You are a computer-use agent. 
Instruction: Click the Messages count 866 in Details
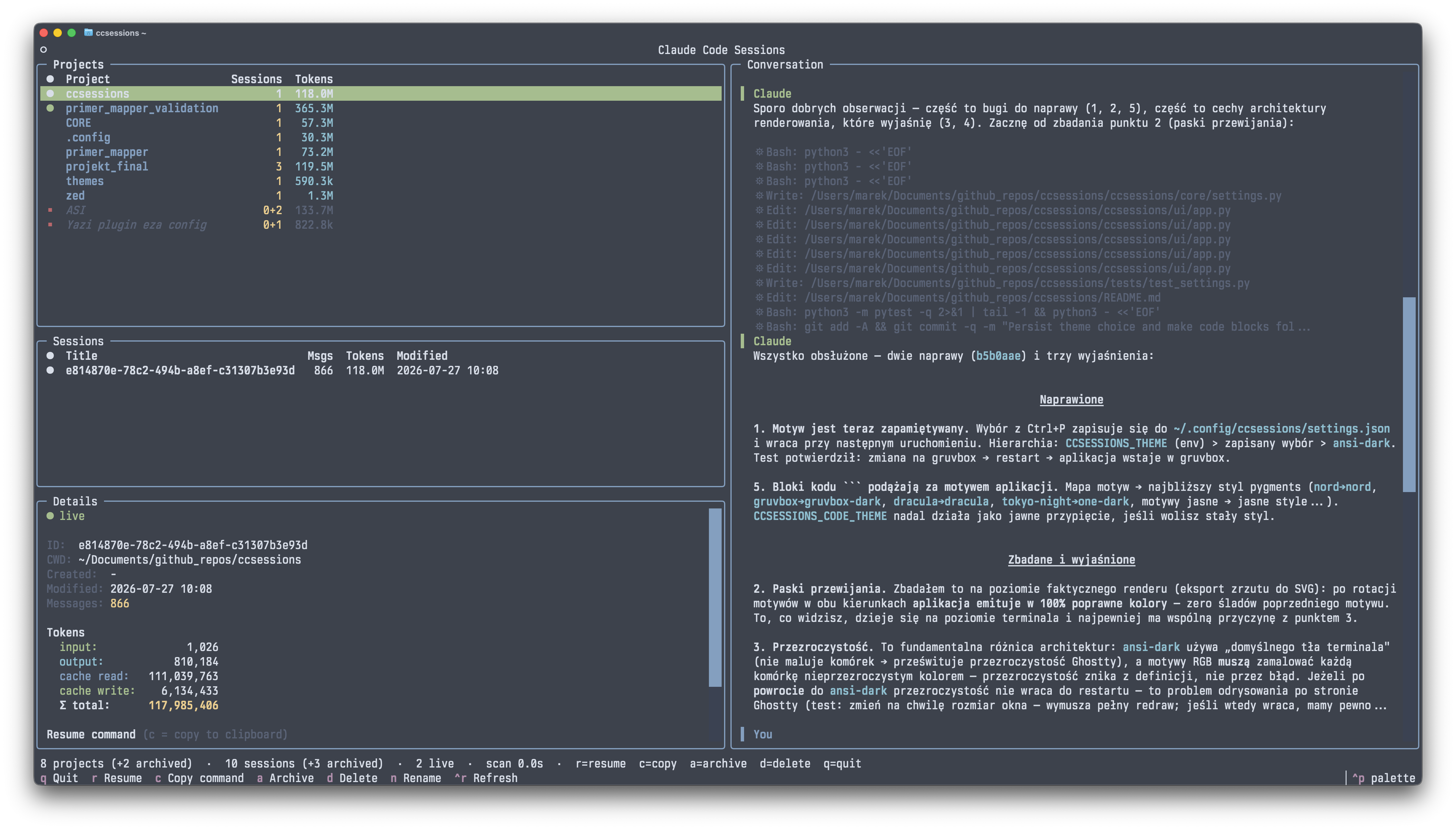(x=120, y=603)
